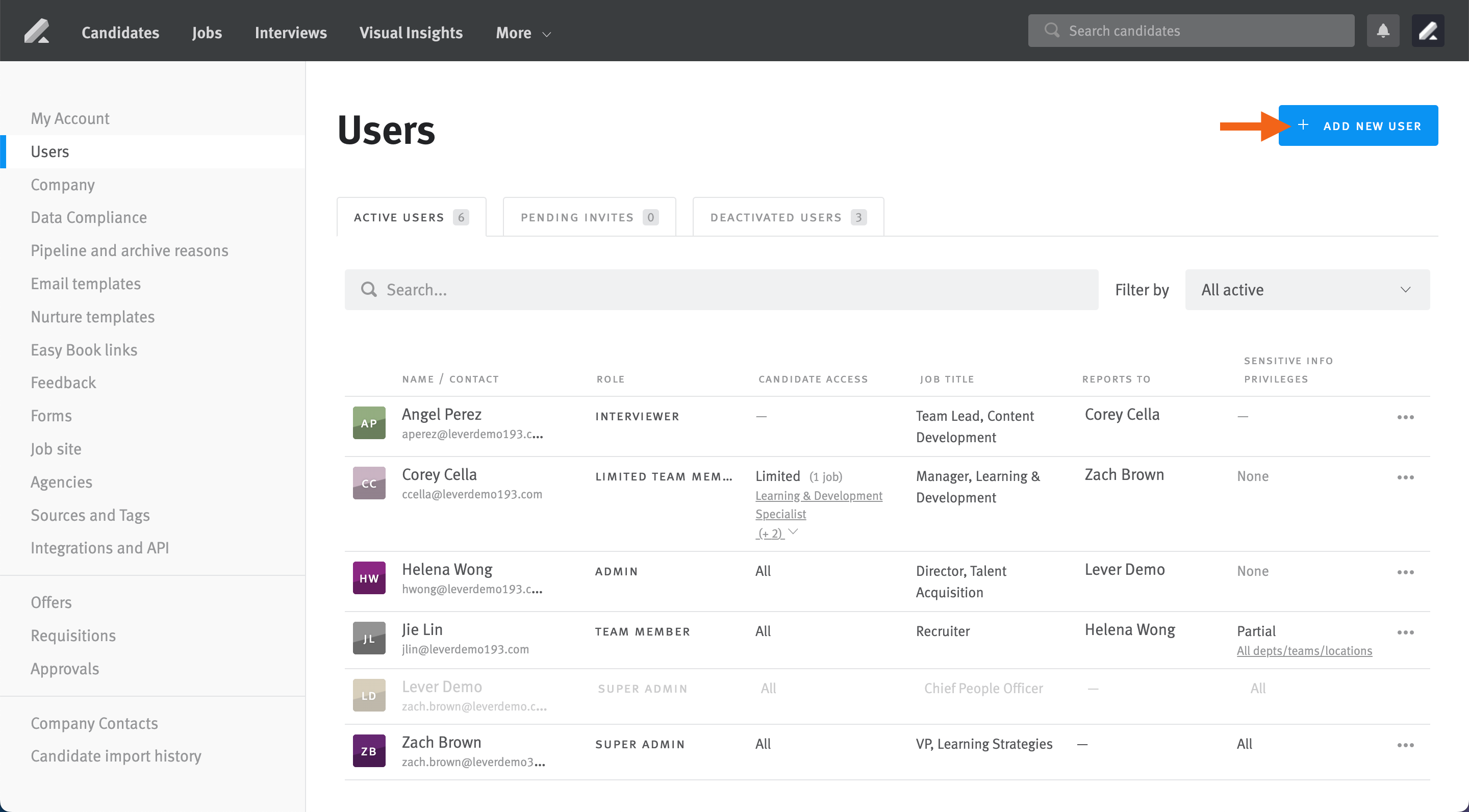Open the row options menu for Corey Cella
1469x812 pixels.
(1406, 477)
